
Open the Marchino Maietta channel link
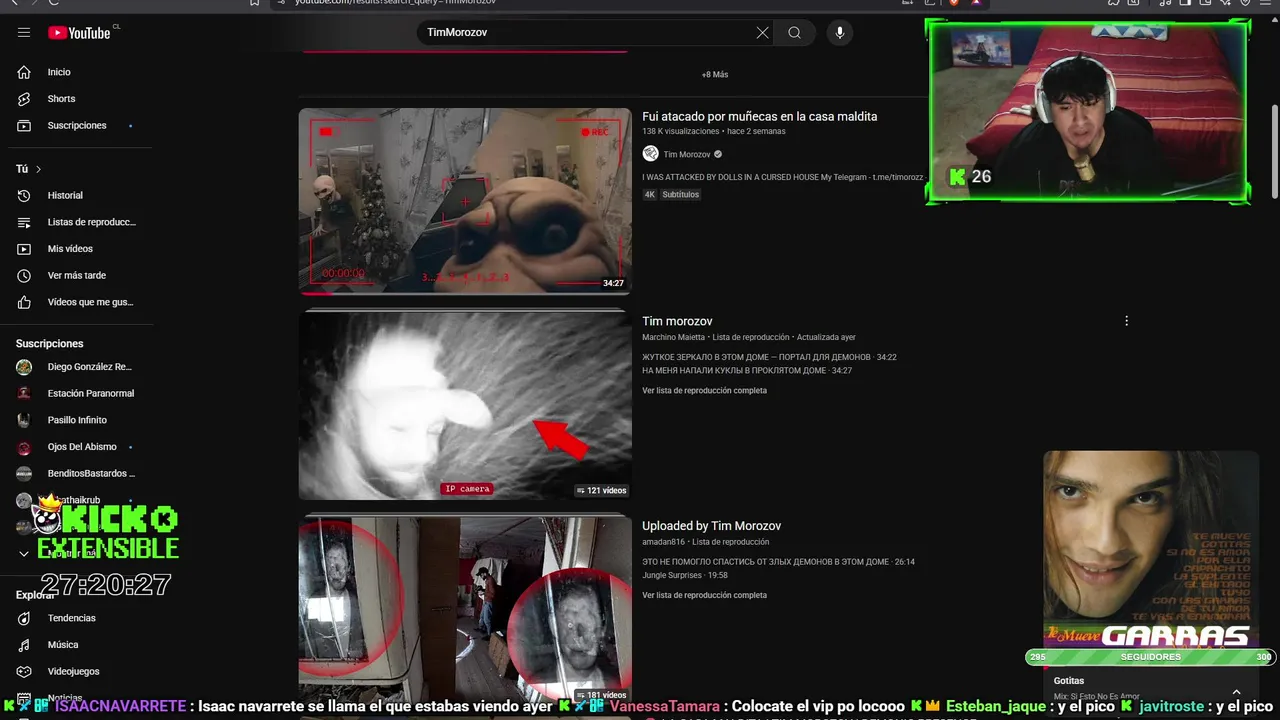pos(673,338)
